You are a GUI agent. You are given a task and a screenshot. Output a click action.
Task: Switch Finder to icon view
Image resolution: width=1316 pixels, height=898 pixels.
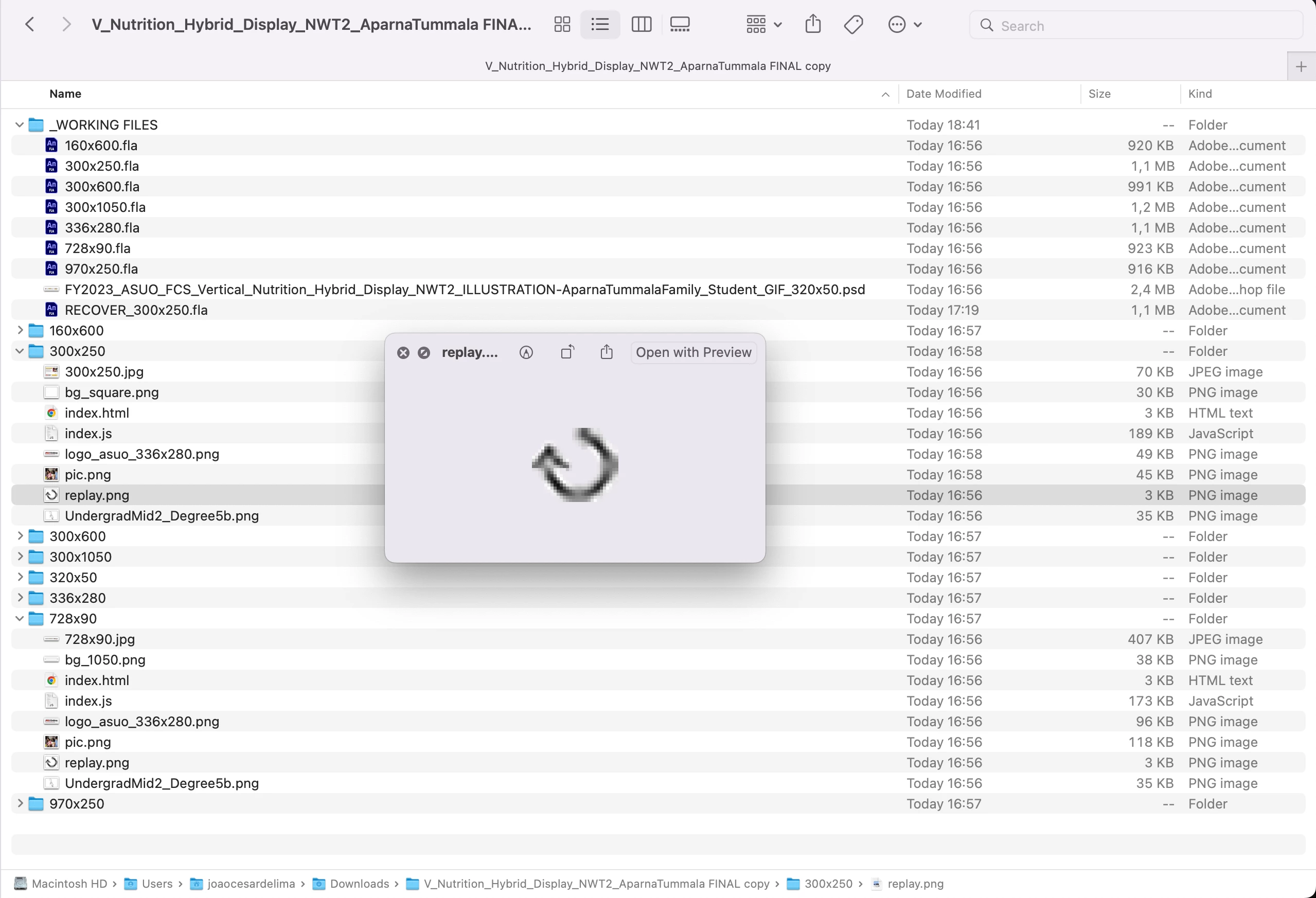[x=562, y=24]
